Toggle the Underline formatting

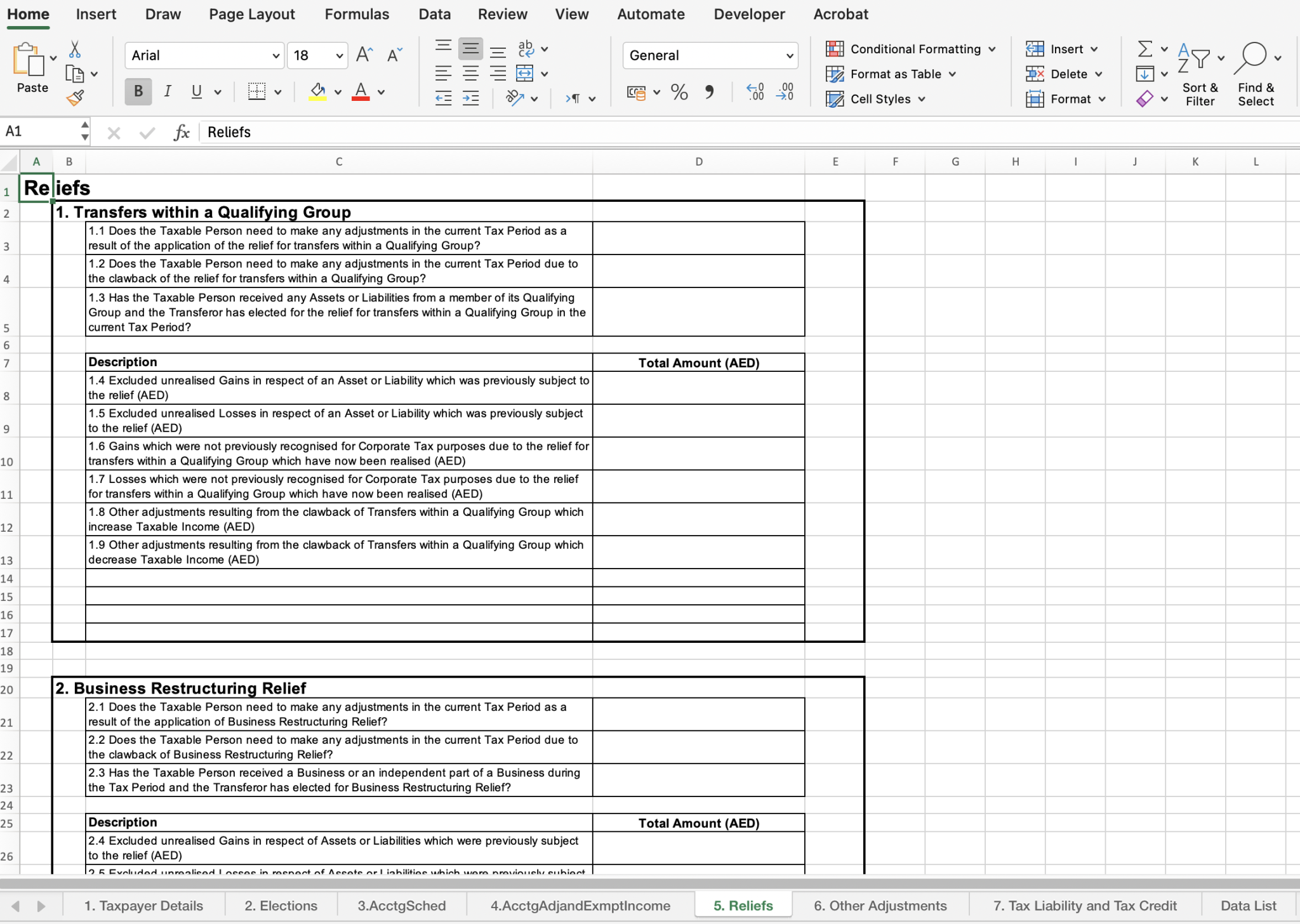(x=197, y=91)
